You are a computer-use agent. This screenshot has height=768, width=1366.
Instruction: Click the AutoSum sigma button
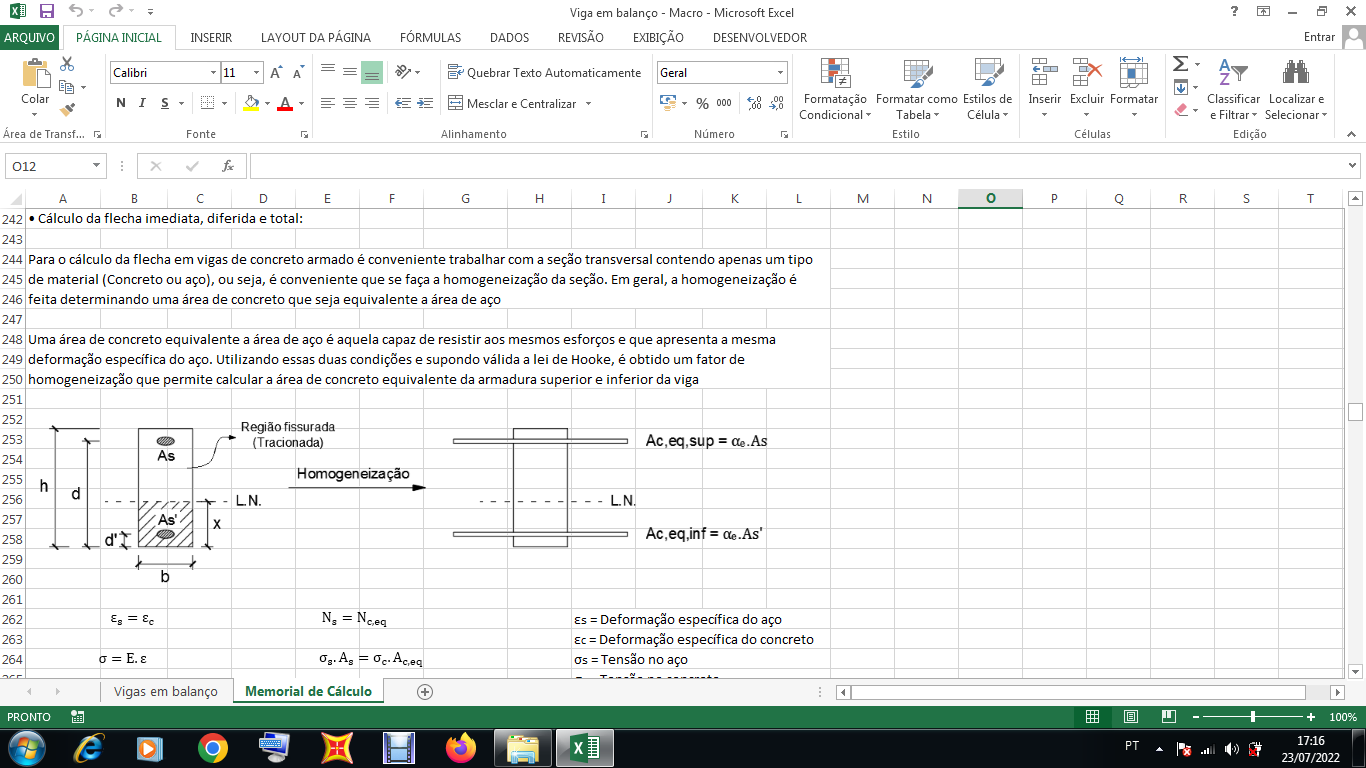point(1181,64)
